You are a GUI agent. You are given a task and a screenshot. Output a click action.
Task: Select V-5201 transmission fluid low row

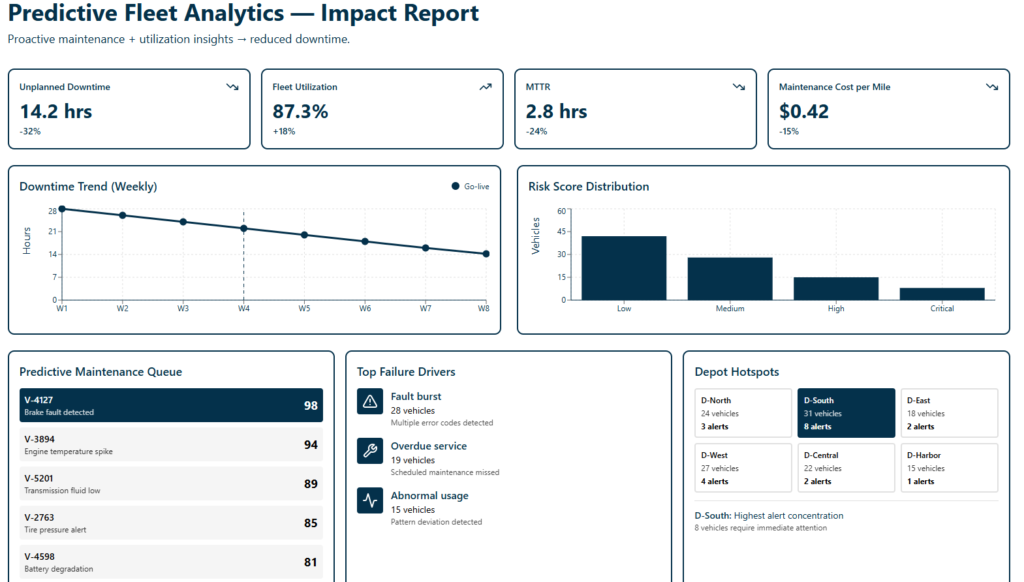pyautogui.click(x=171, y=484)
